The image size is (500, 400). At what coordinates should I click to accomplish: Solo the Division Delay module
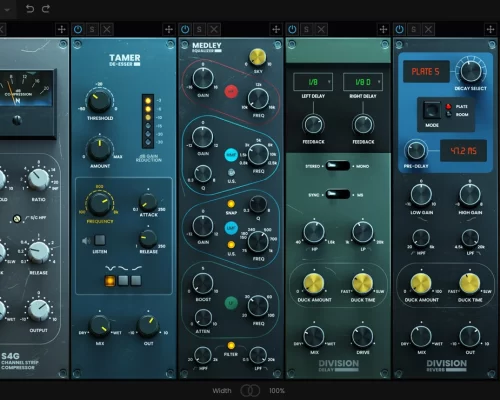[x=306, y=29]
